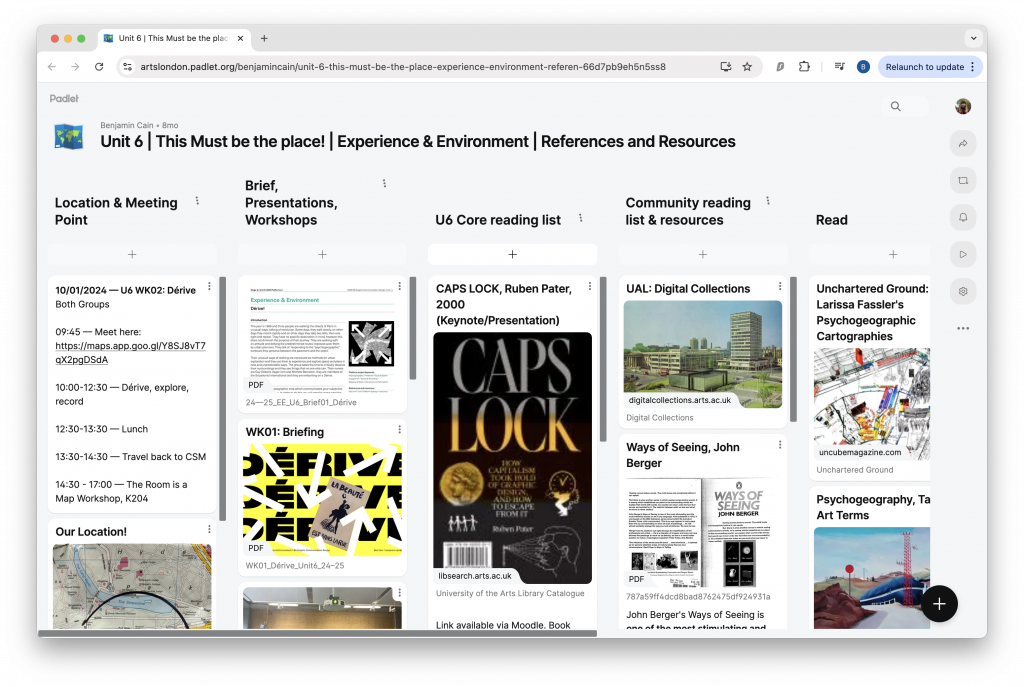Click the remake icon in sidebar
Screen dimensions: 1024x687
(x=963, y=181)
